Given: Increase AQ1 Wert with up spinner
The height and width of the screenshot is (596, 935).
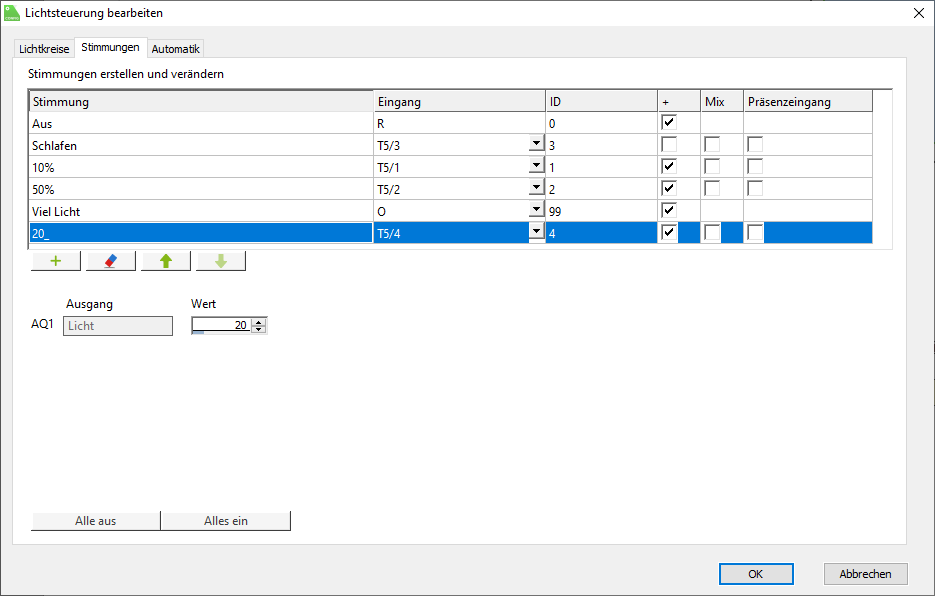Looking at the screenshot, I should (260, 321).
